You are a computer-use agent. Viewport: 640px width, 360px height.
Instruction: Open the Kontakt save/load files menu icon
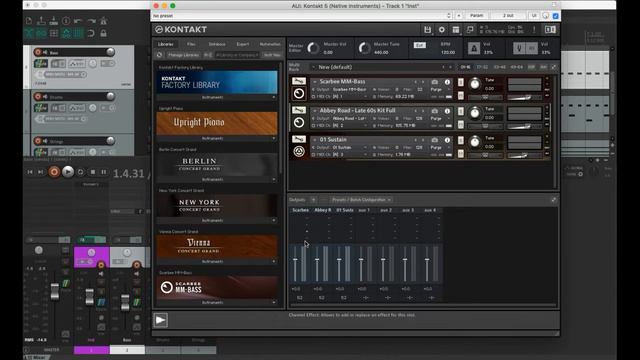427,29
